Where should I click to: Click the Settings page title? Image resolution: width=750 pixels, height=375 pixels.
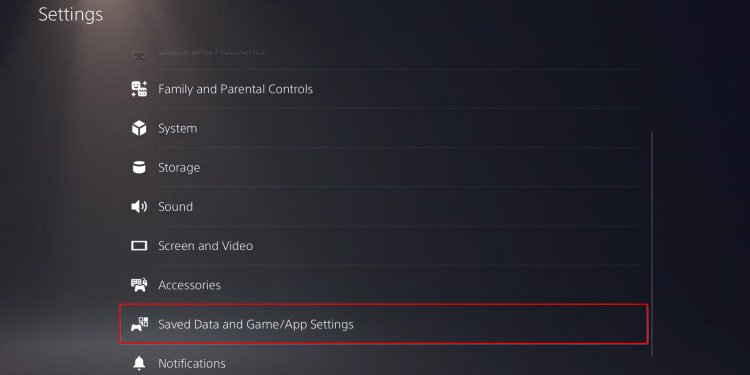point(71,14)
